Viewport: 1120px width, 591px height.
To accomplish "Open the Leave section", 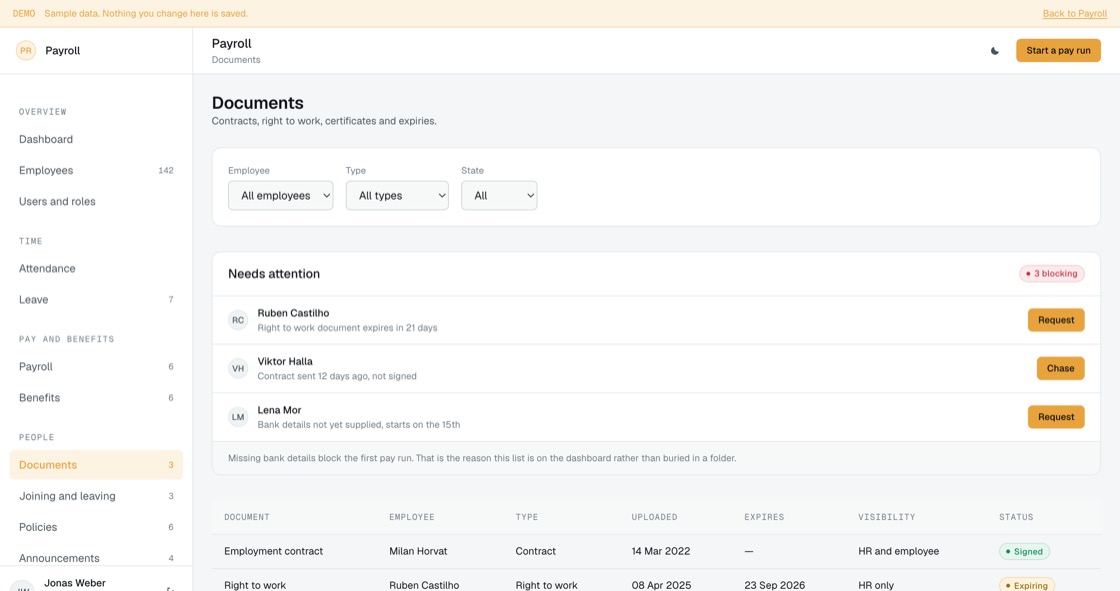I will 96,299.
